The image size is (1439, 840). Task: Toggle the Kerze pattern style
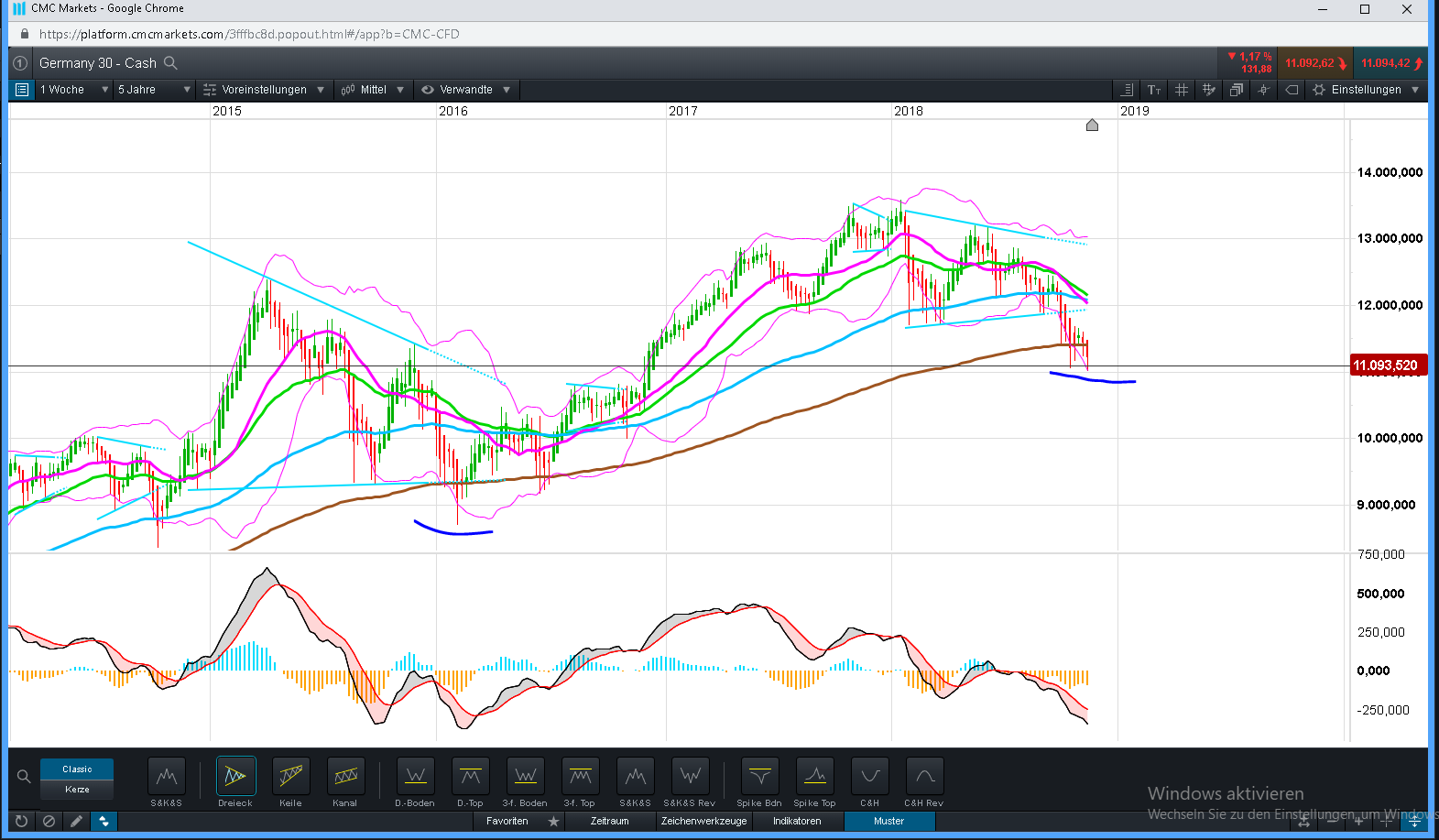77,790
